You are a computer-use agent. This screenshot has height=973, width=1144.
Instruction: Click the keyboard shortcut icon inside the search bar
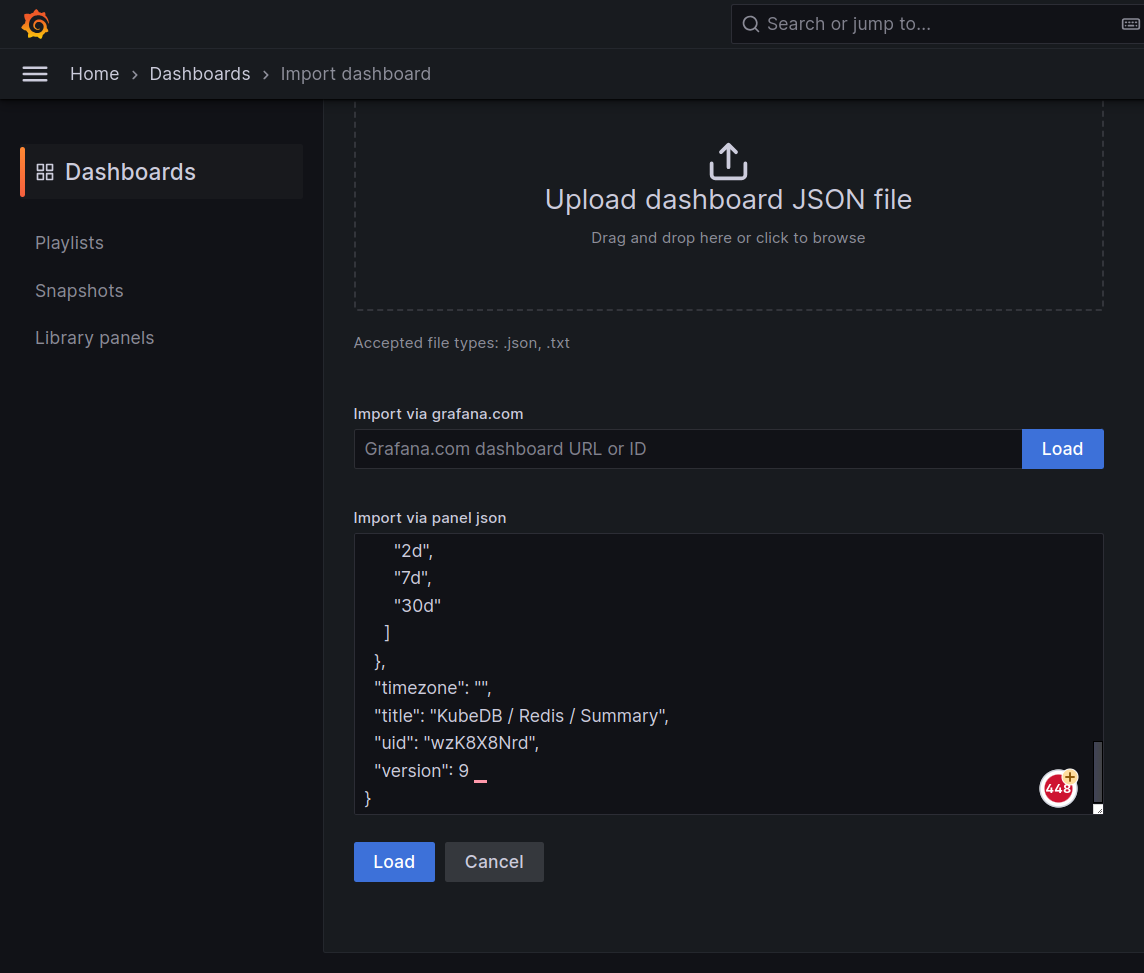(1129, 23)
